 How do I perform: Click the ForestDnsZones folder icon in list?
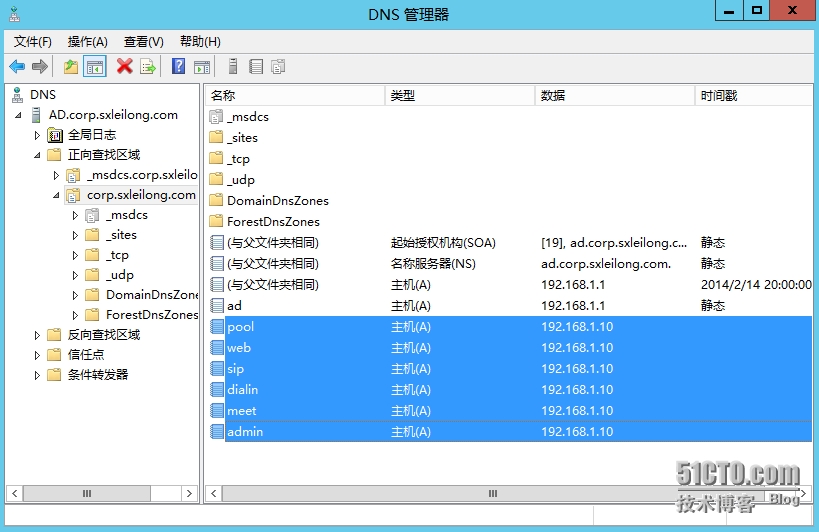216,221
